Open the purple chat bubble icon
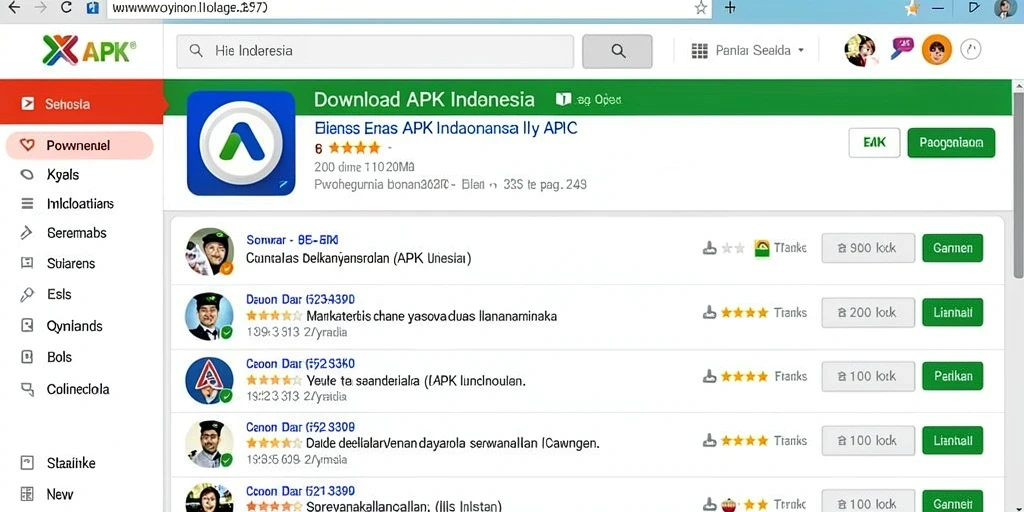This screenshot has width=1024, height=512. tap(901, 46)
